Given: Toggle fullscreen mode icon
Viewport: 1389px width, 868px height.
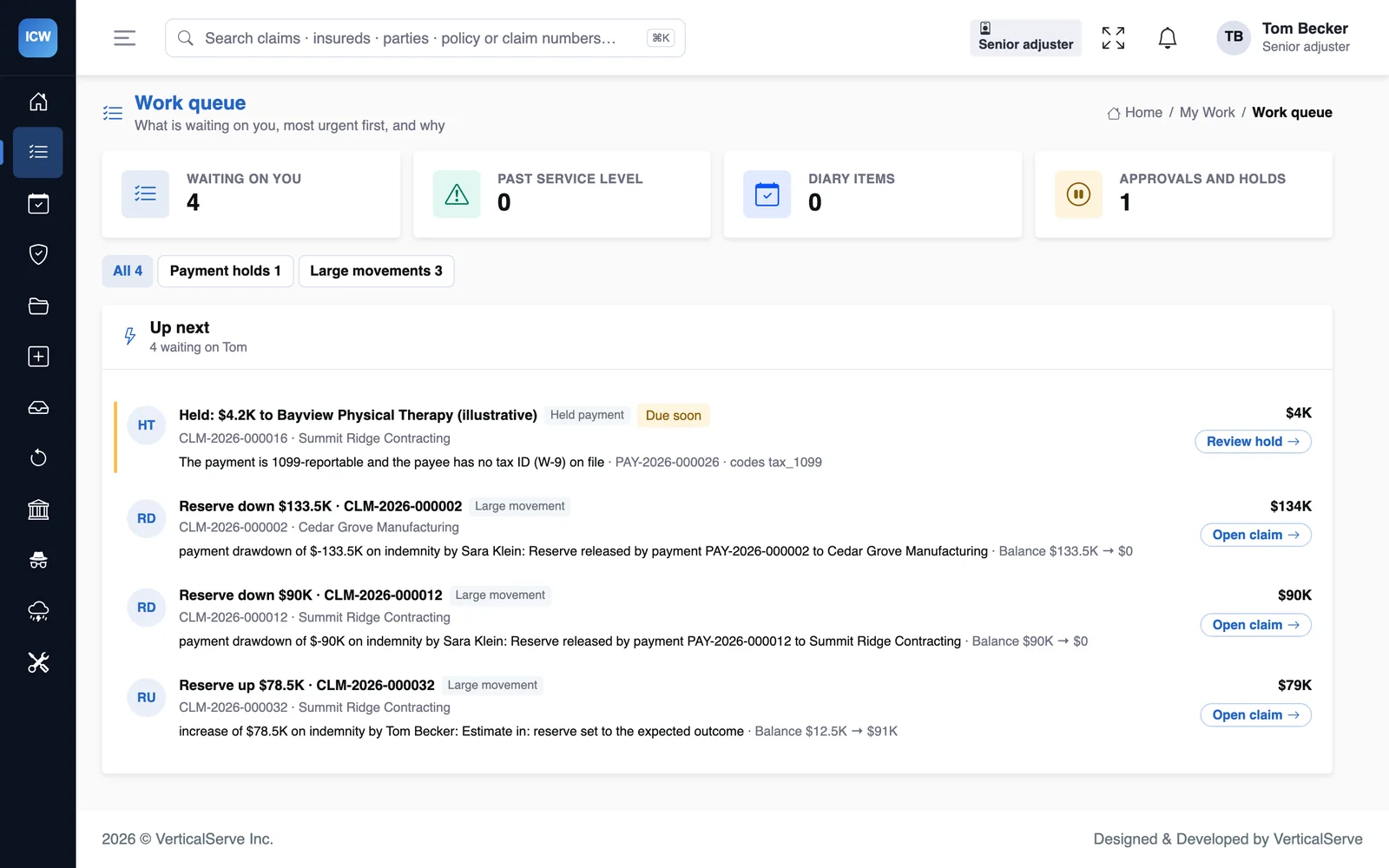Looking at the screenshot, I should click(1113, 37).
